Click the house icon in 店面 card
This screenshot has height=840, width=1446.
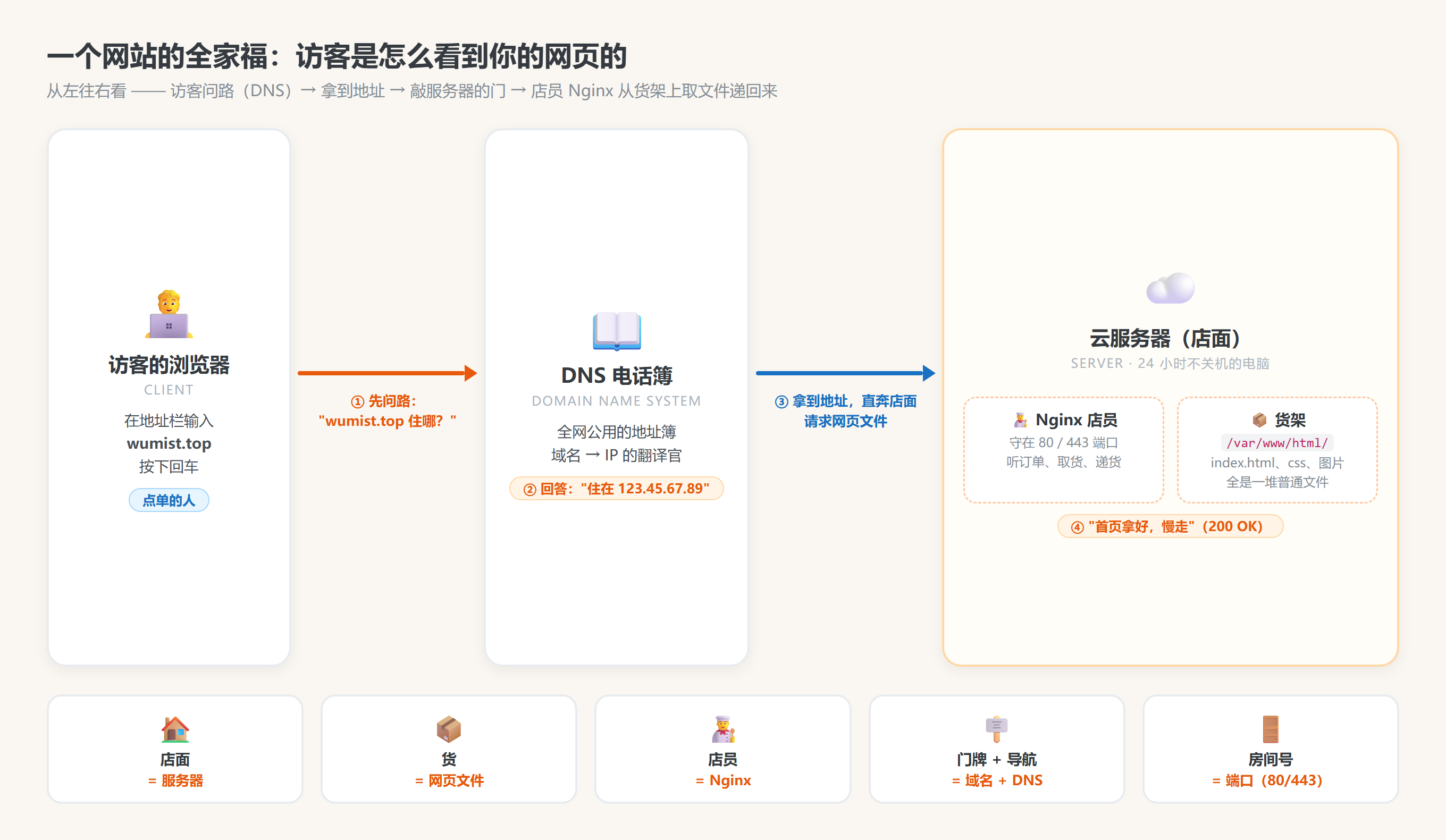tap(175, 729)
